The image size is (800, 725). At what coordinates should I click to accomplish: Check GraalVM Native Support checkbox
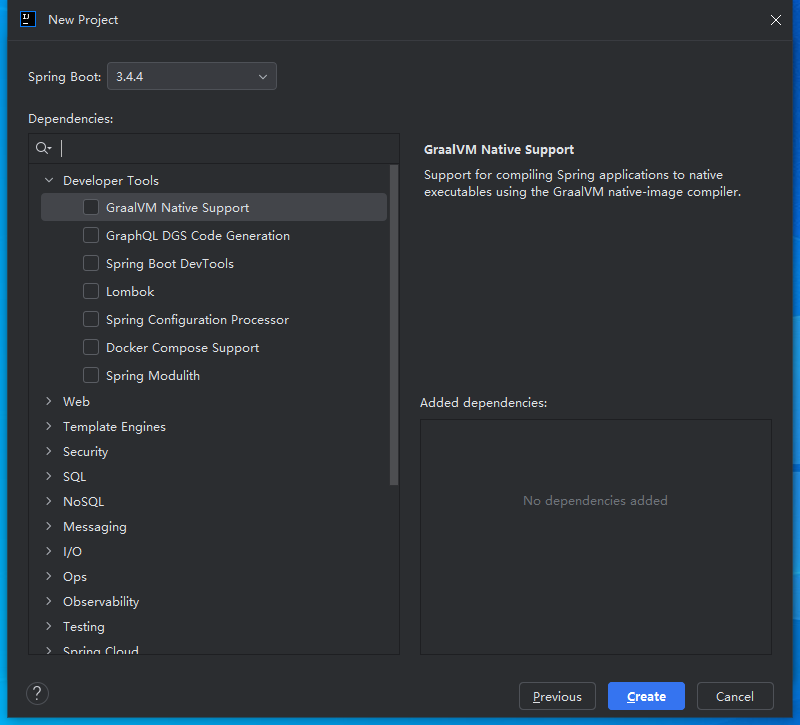(x=91, y=207)
